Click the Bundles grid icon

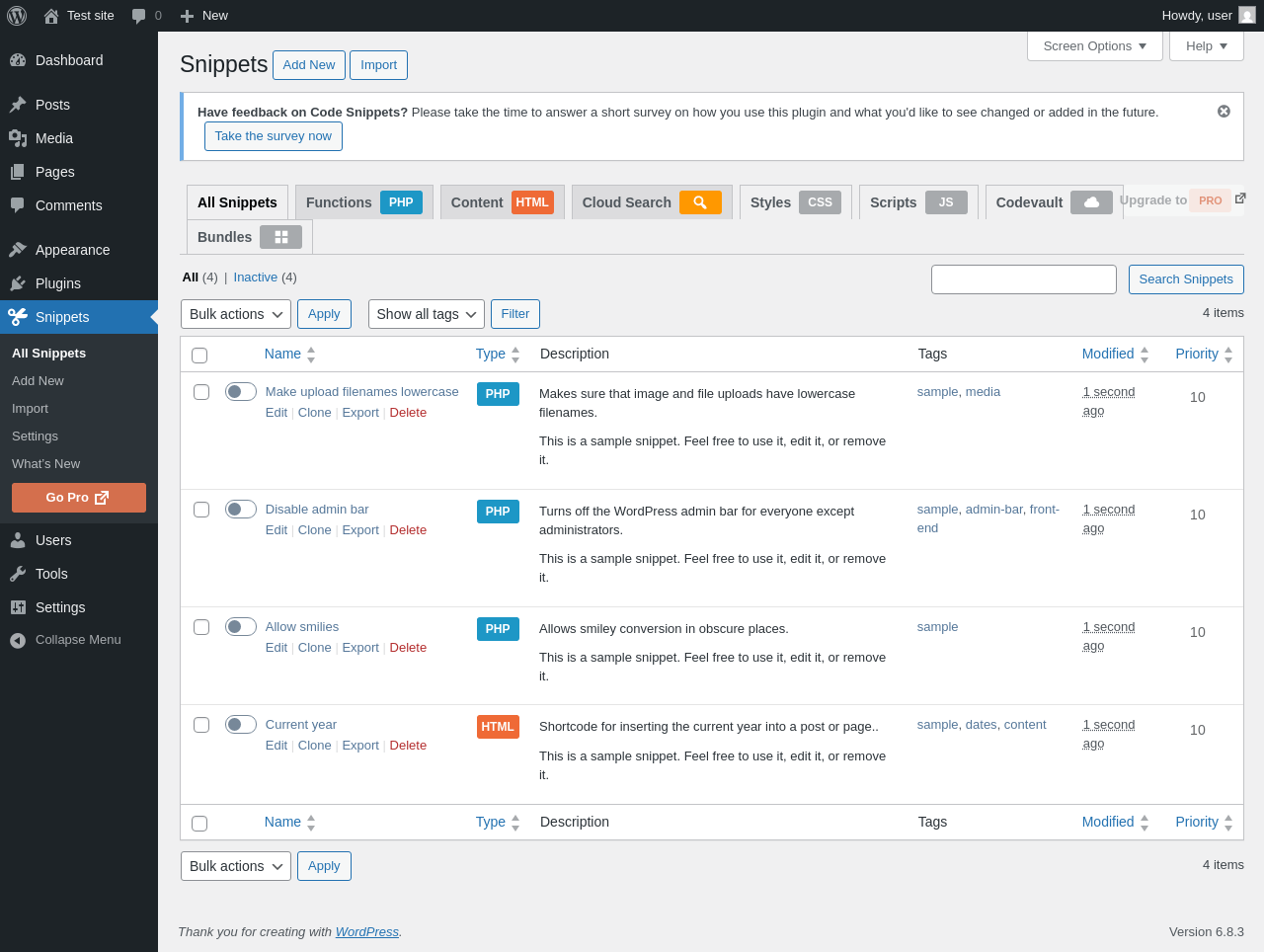280,237
